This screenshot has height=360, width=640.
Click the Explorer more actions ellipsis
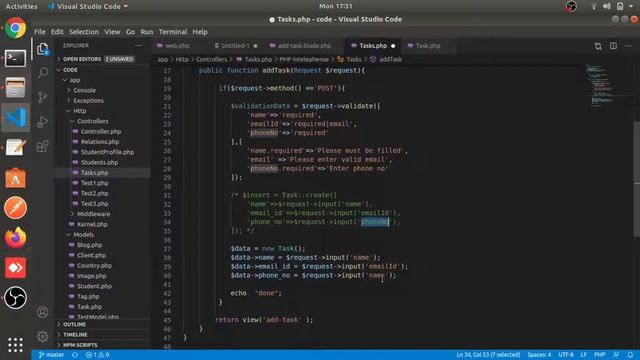point(138,46)
